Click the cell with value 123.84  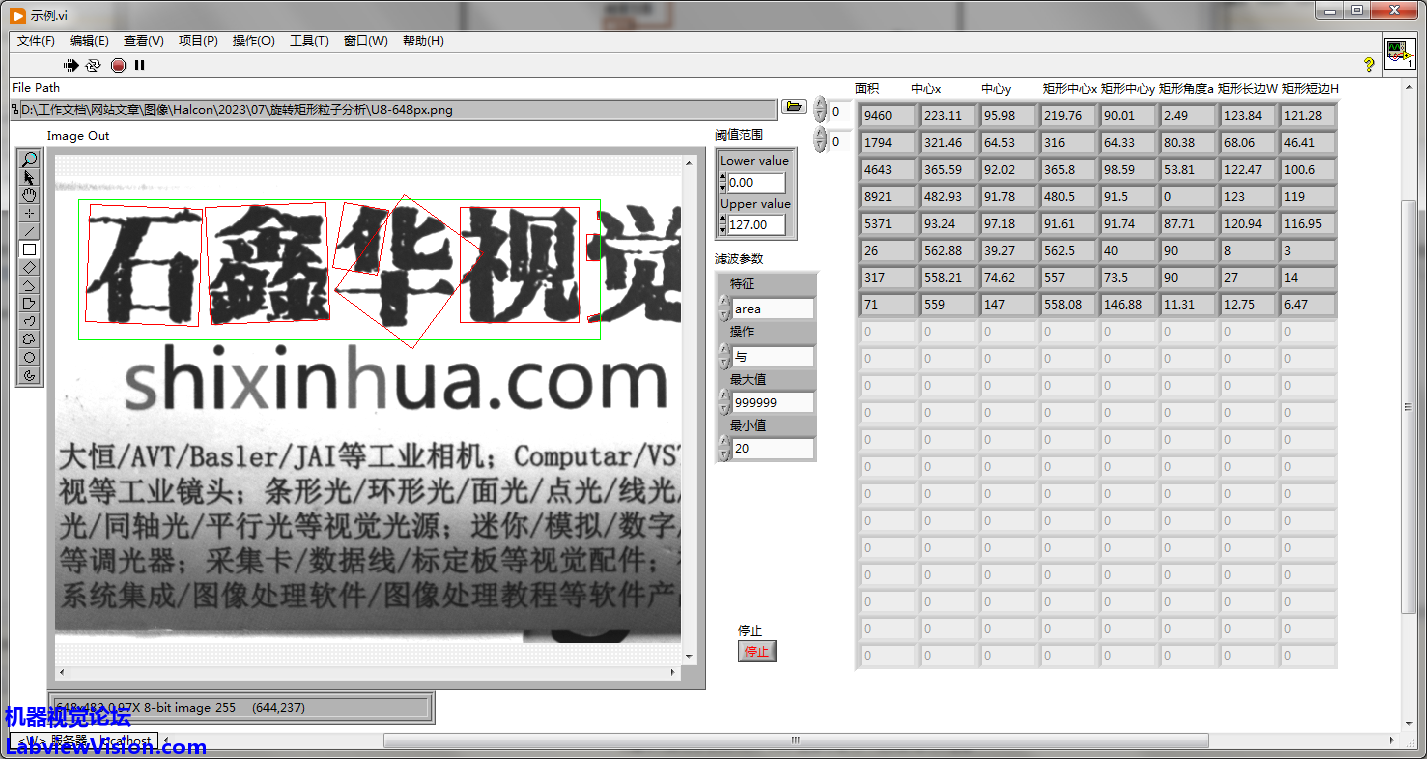coord(1247,115)
